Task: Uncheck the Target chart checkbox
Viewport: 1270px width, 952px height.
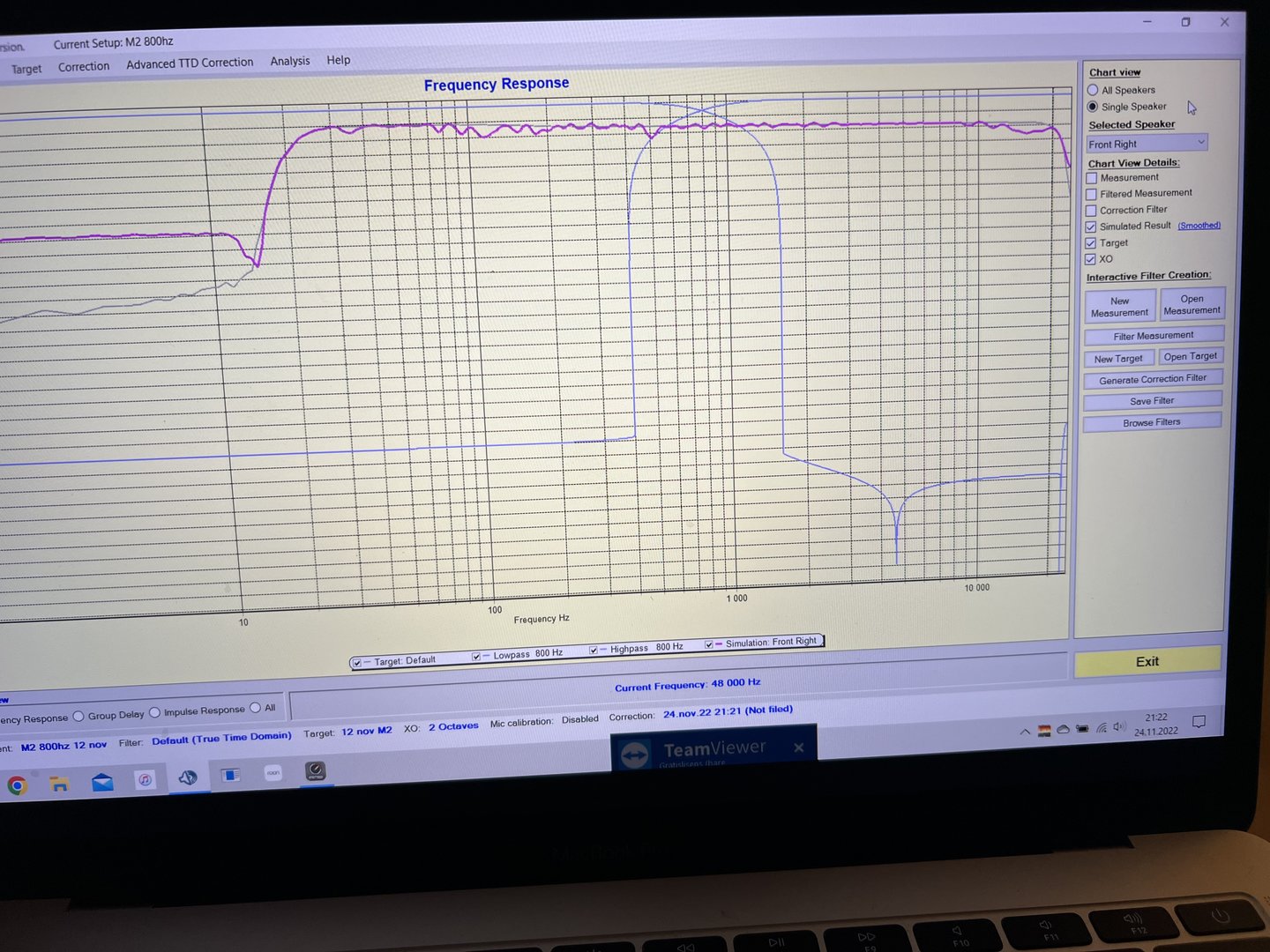Action: click(1091, 243)
